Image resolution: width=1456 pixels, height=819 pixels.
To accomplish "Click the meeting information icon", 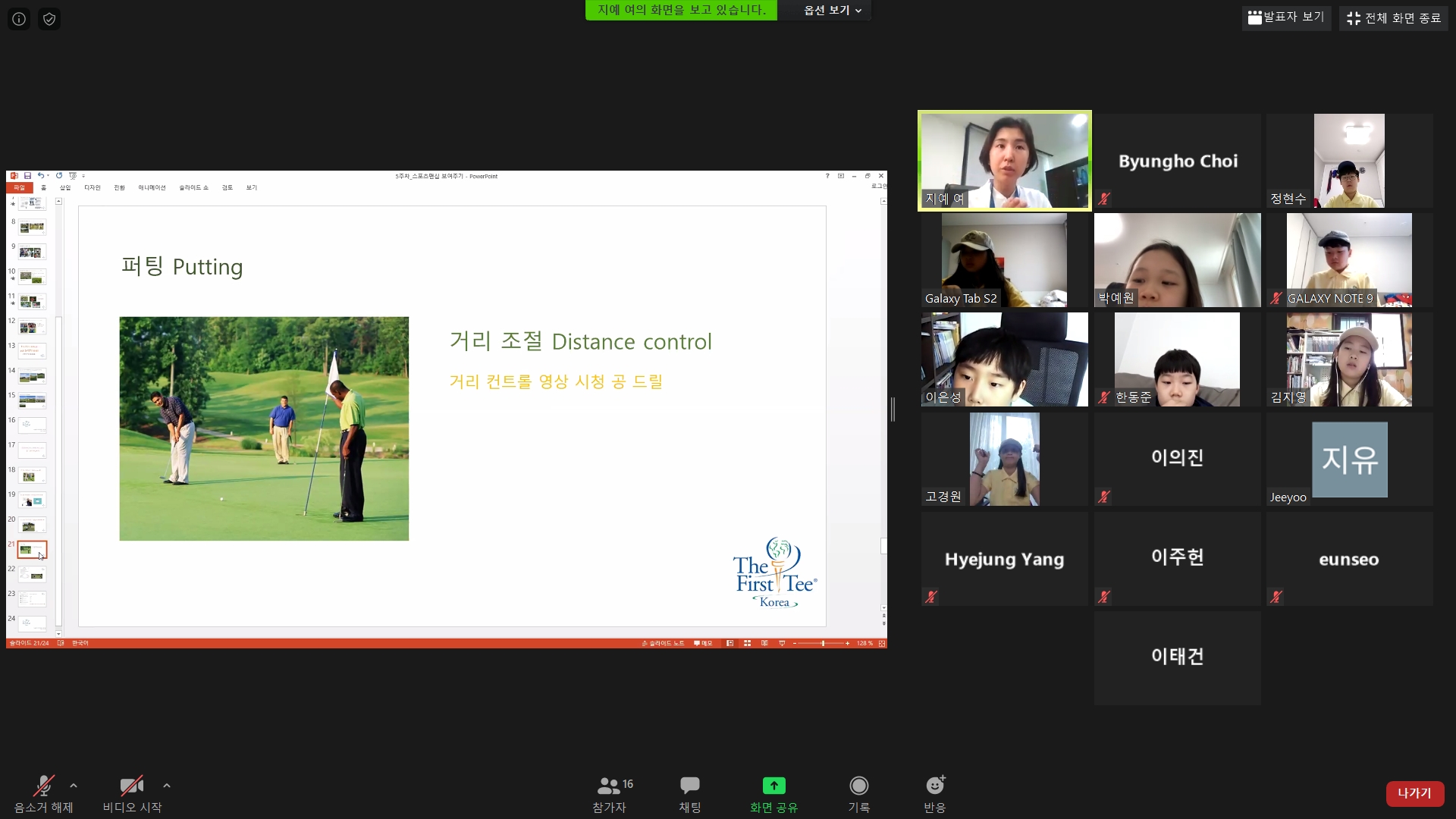I will click(x=19, y=19).
